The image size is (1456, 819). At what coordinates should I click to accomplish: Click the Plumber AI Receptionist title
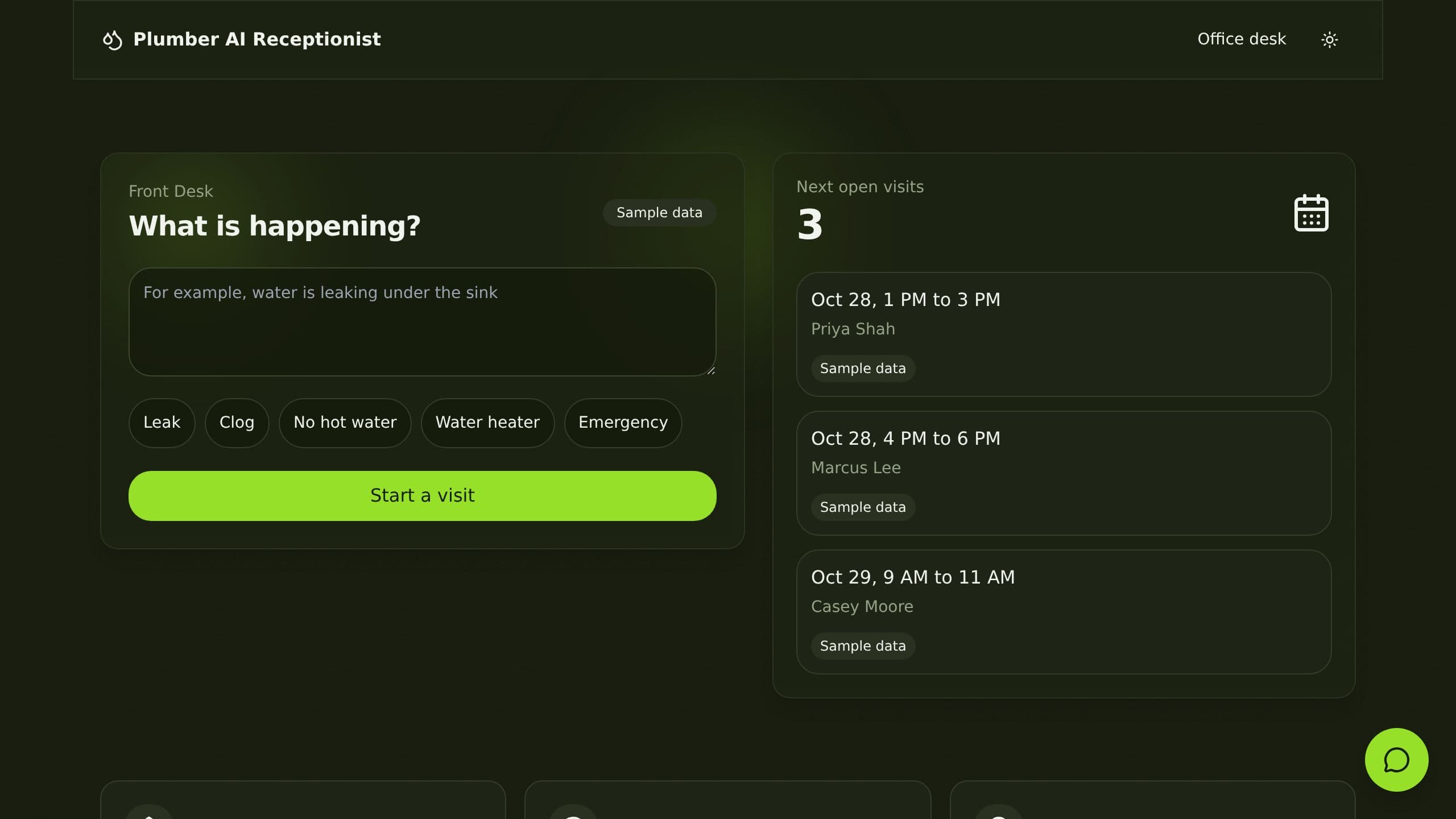[x=257, y=39]
